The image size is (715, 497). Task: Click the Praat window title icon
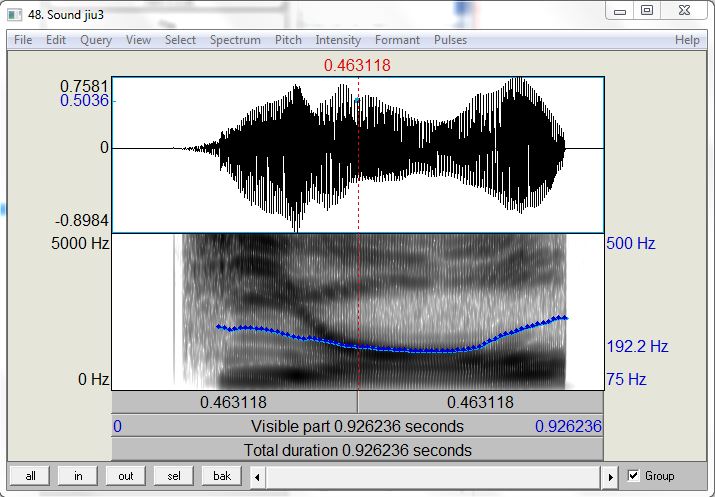[x=15, y=15]
